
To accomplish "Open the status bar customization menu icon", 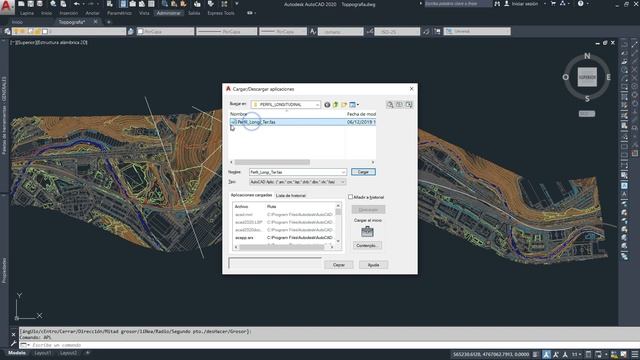I will click(635, 354).
